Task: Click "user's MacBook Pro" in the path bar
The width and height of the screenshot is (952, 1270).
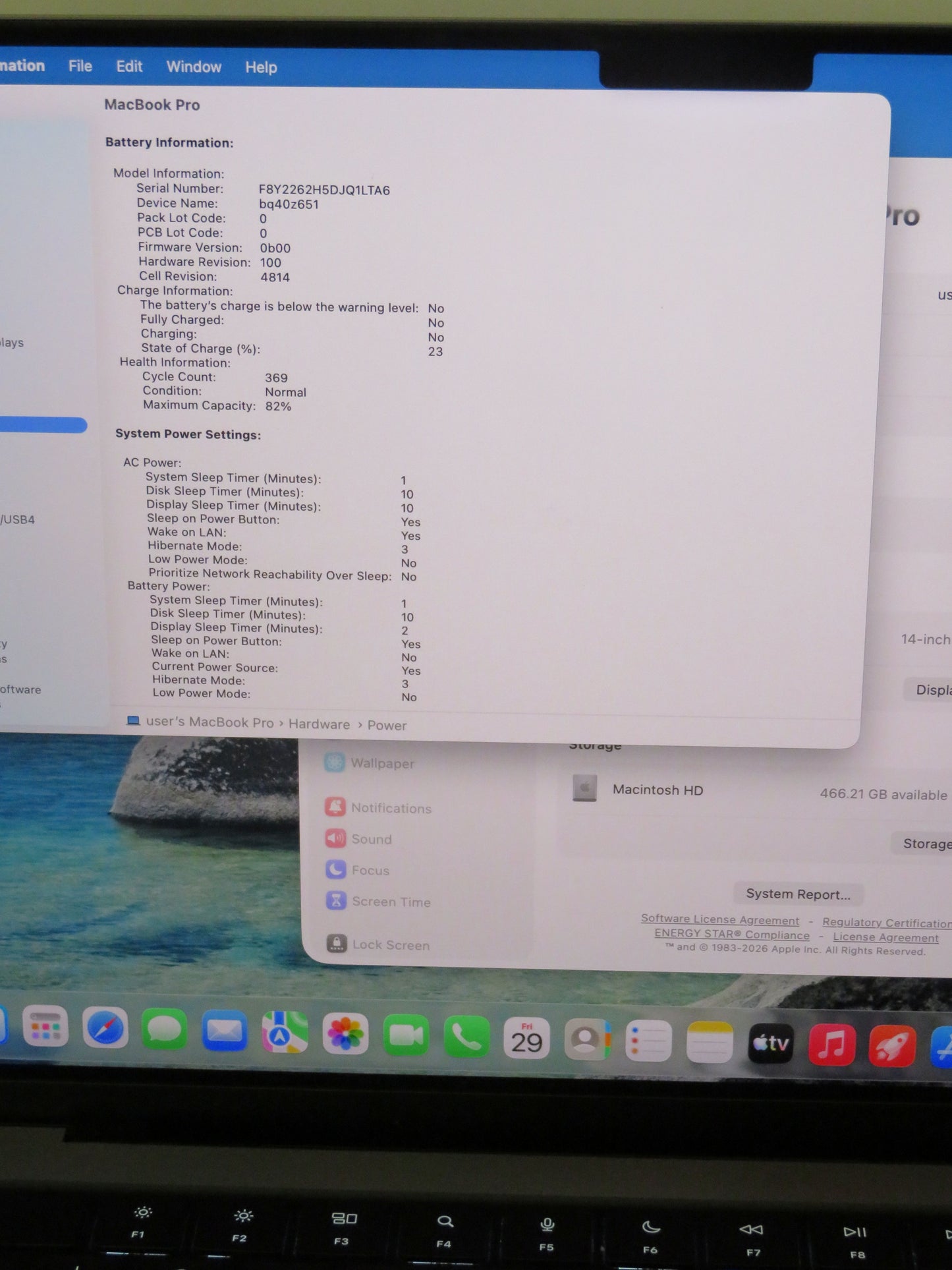Action: [210, 722]
